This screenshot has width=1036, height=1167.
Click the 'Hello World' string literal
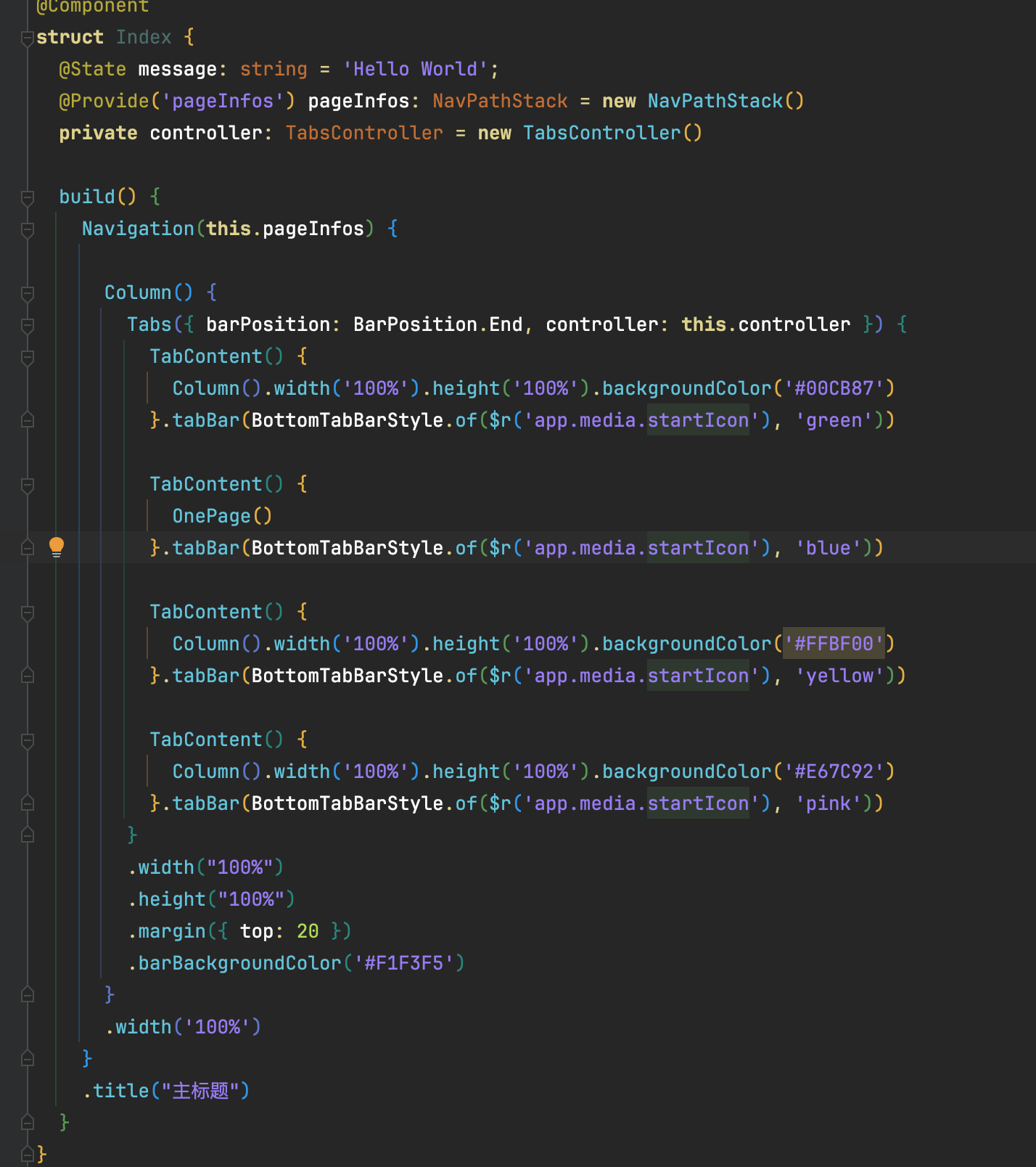(x=415, y=69)
